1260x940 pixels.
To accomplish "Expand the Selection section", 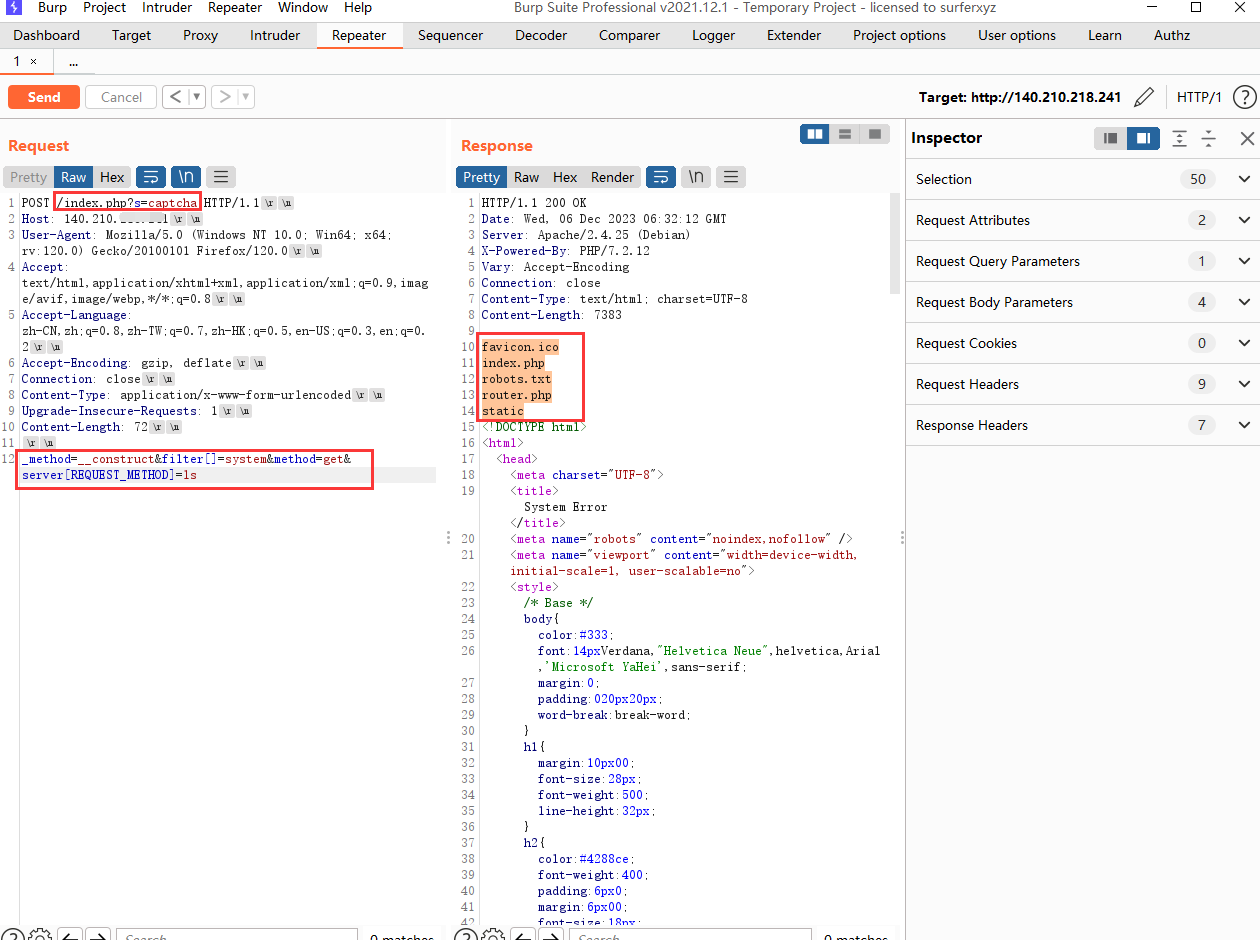I will pyautogui.click(x=1244, y=179).
